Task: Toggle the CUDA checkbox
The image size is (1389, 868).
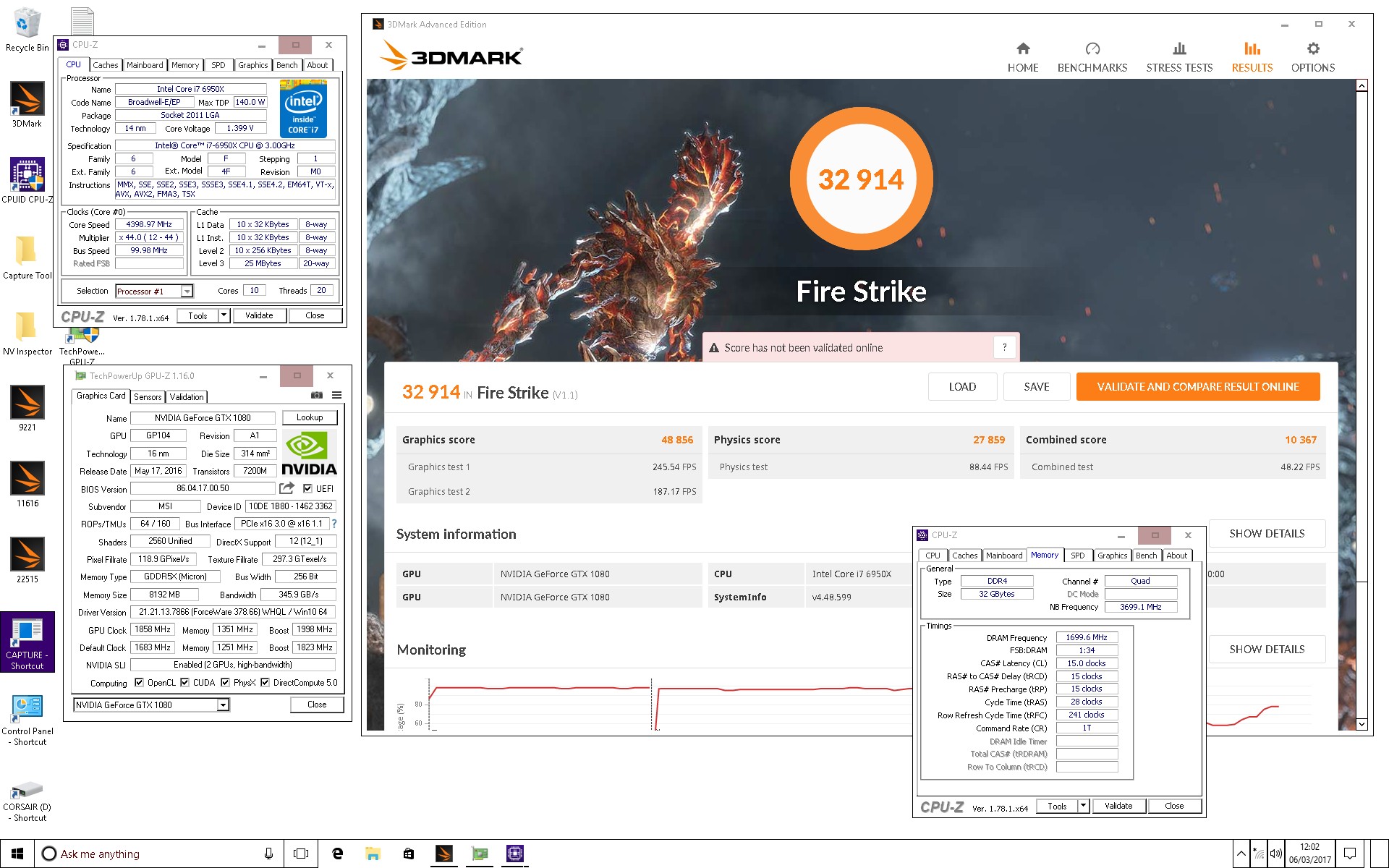Action: (184, 682)
